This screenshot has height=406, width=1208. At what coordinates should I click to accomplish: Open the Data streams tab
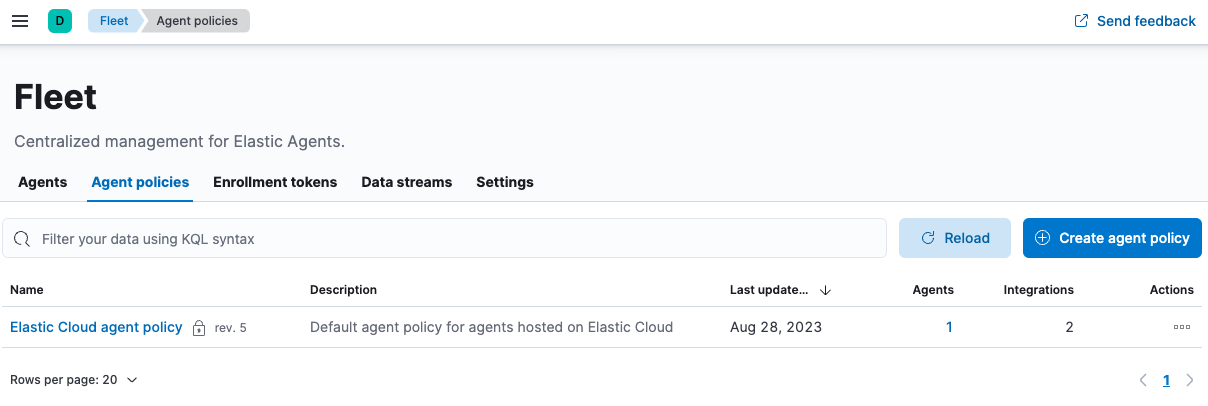coord(406,182)
